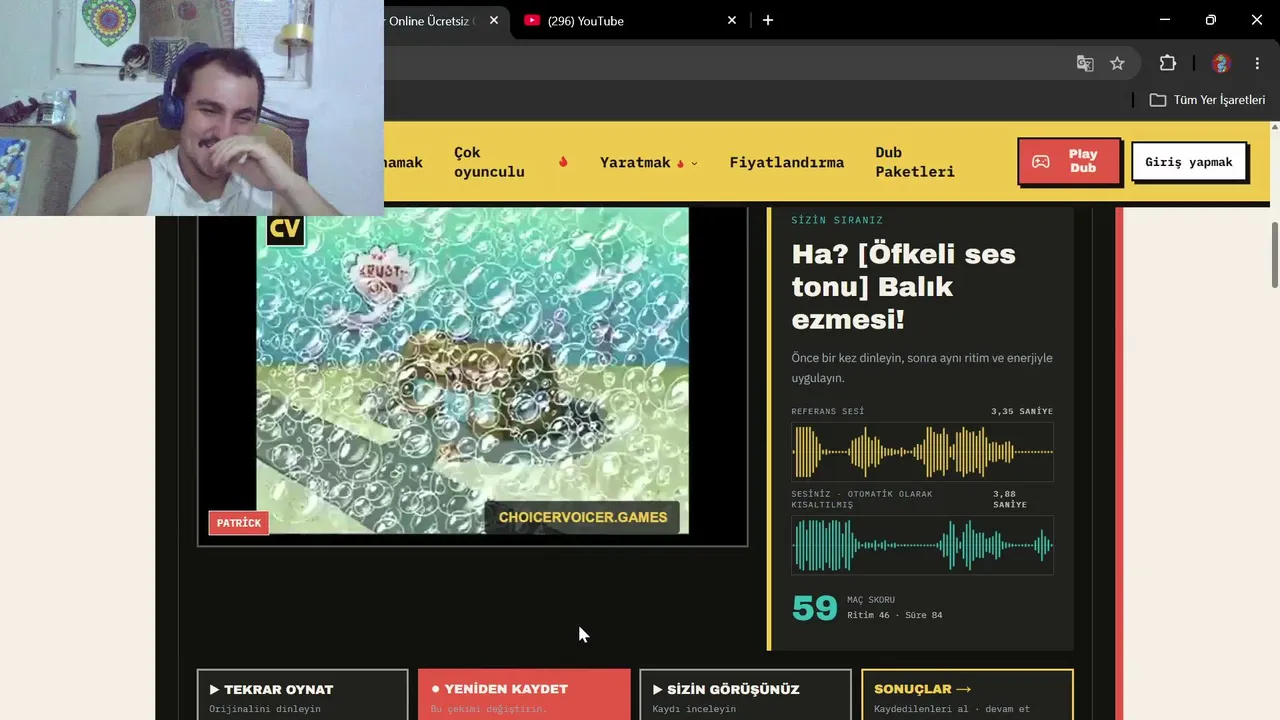Click the Giriş yapmak login button
The image size is (1280, 720).
(x=1189, y=162)
